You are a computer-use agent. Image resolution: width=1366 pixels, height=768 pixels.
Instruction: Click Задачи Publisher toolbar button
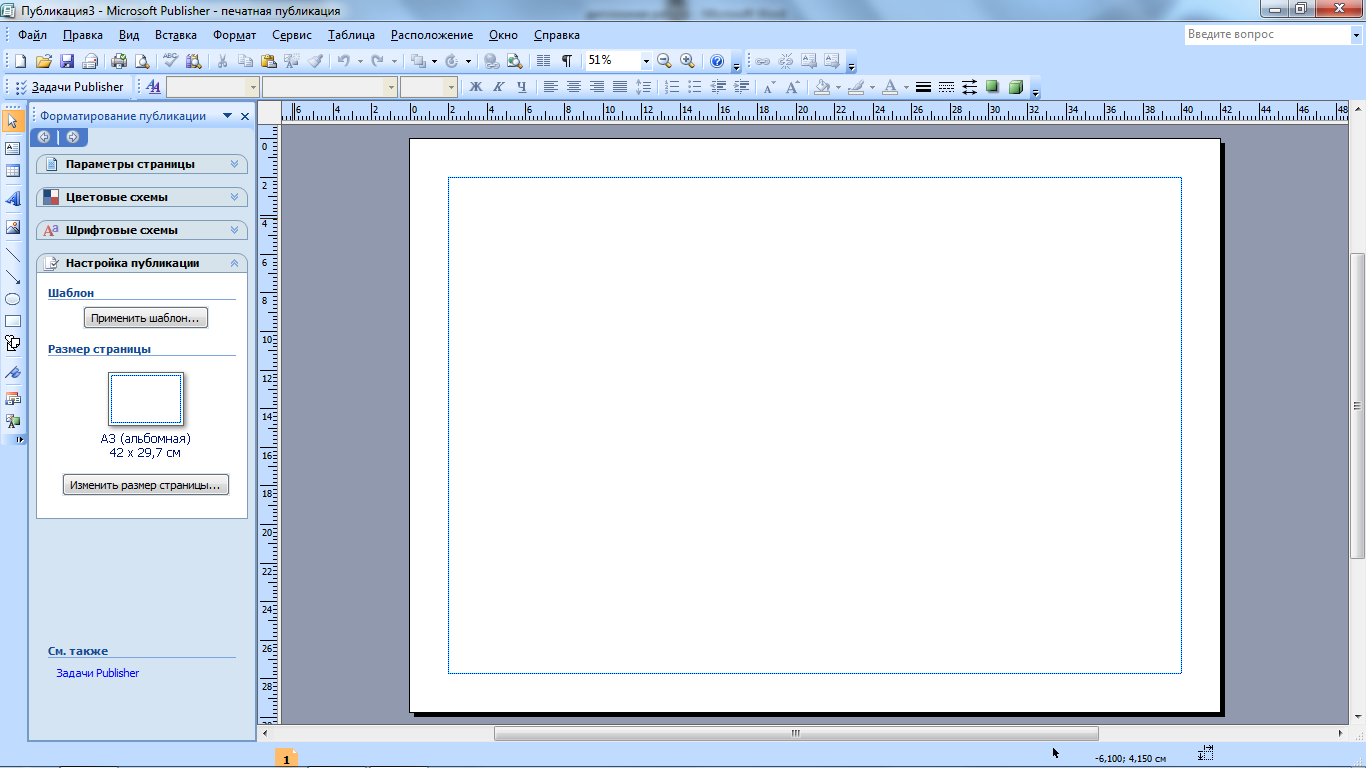tap(70, 87)
